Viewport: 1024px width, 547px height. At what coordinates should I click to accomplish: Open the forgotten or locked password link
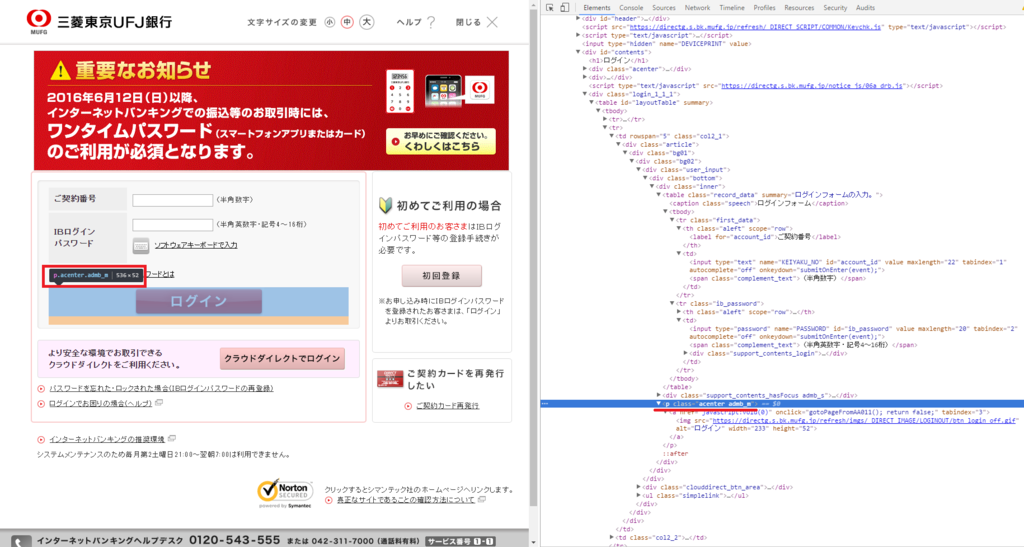[x=161, y=388]
